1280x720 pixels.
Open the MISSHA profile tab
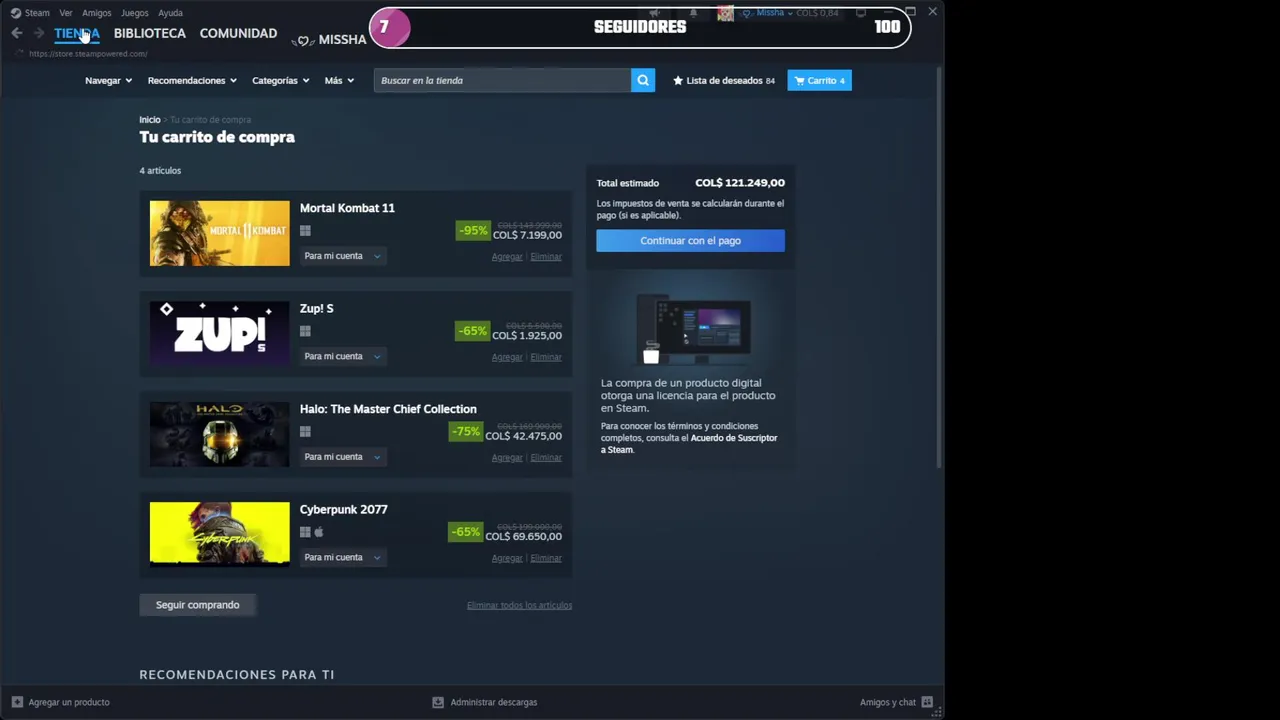(342, 39)
